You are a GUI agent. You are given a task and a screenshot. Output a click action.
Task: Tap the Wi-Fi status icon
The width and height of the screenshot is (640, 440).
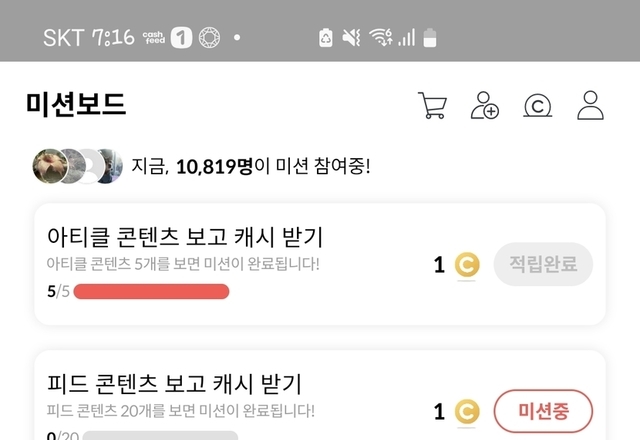tap(381, 38)
